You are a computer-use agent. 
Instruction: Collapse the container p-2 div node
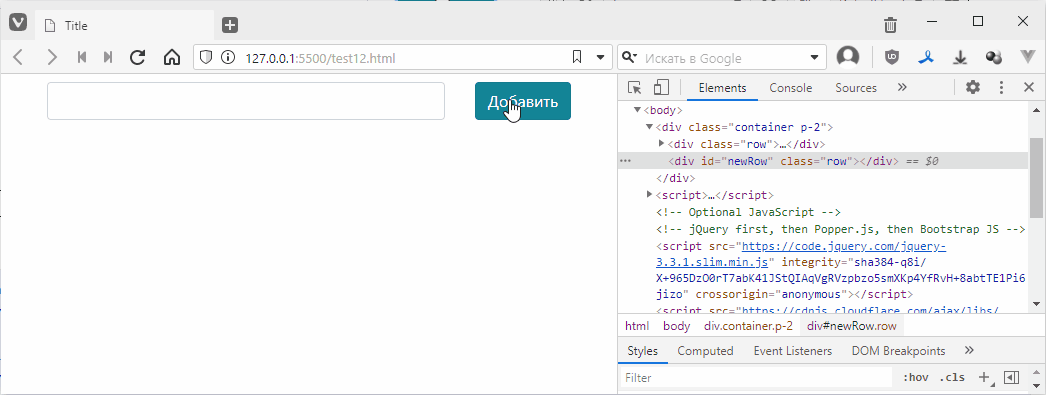point(649,126)
